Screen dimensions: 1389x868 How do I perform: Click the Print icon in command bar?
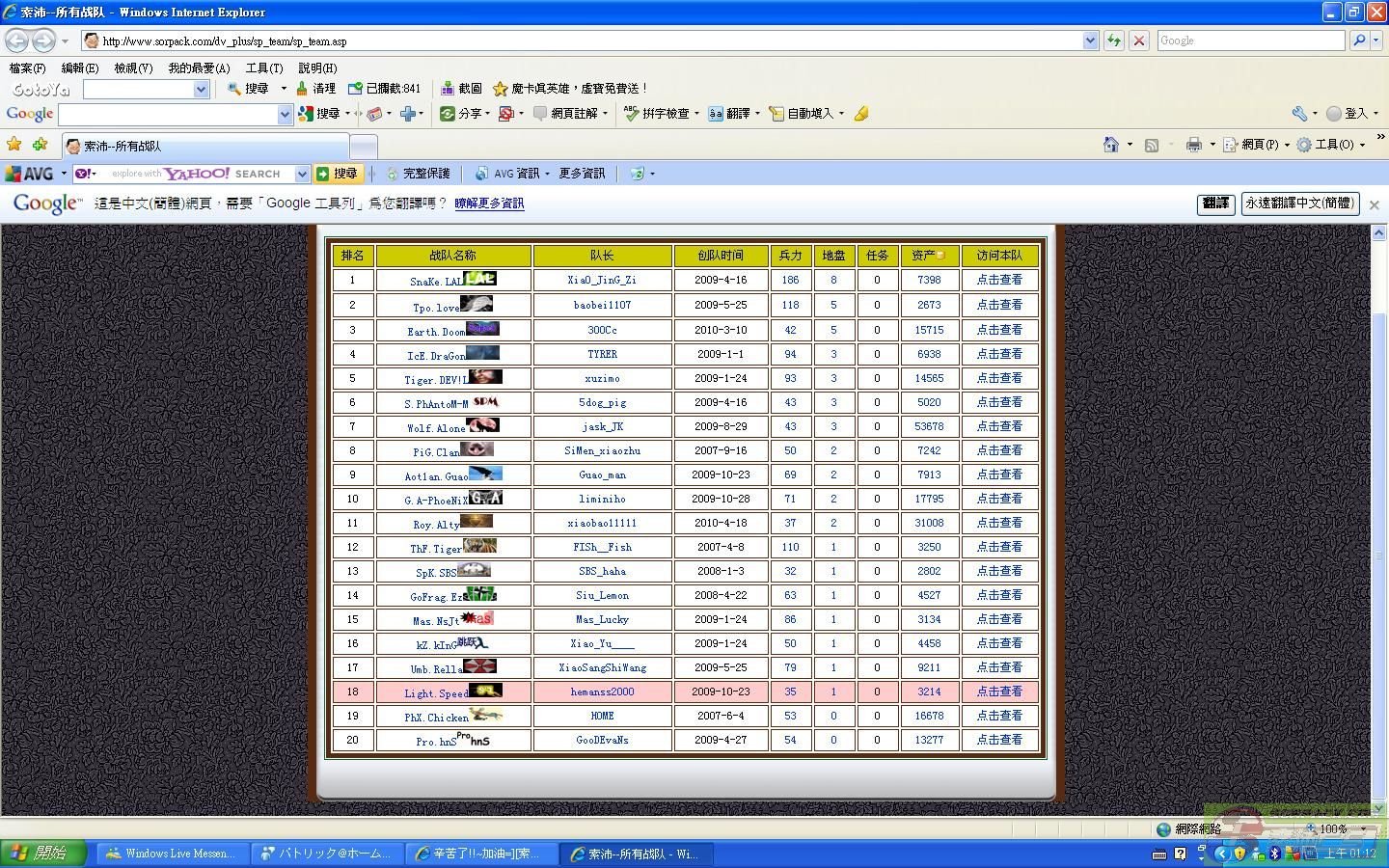(1193, 145)
